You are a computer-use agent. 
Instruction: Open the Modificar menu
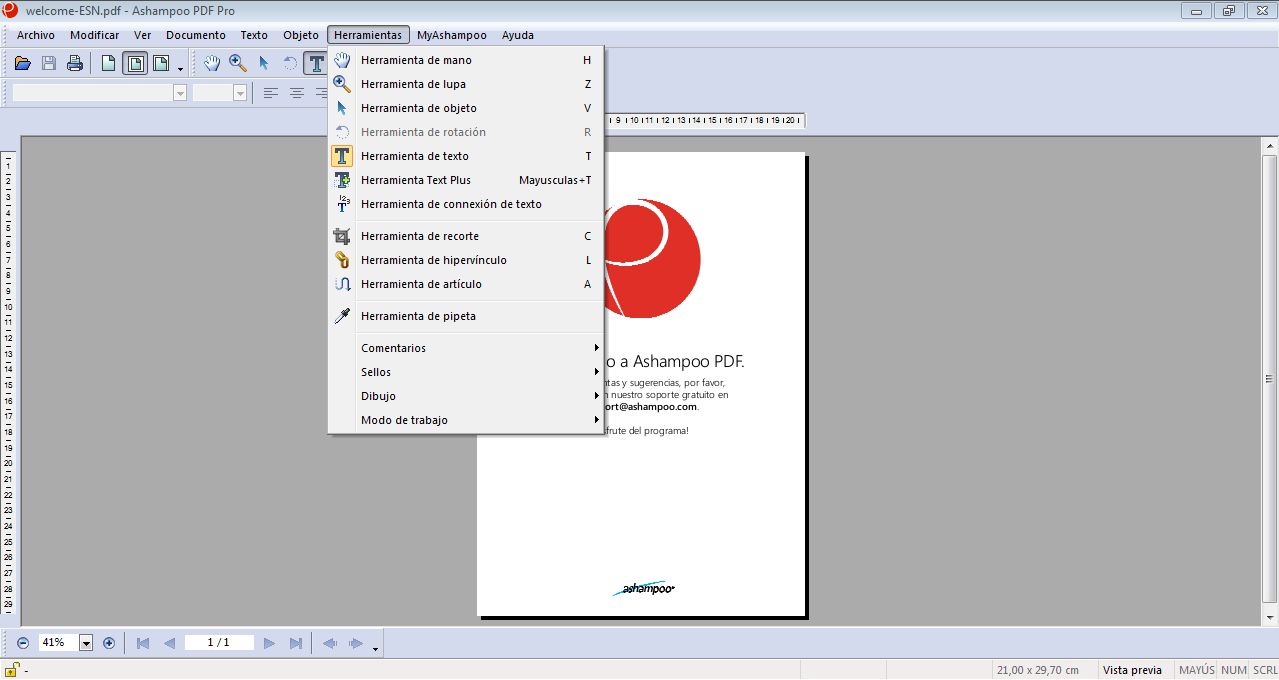pyautogui.click(x=95, y=35)
